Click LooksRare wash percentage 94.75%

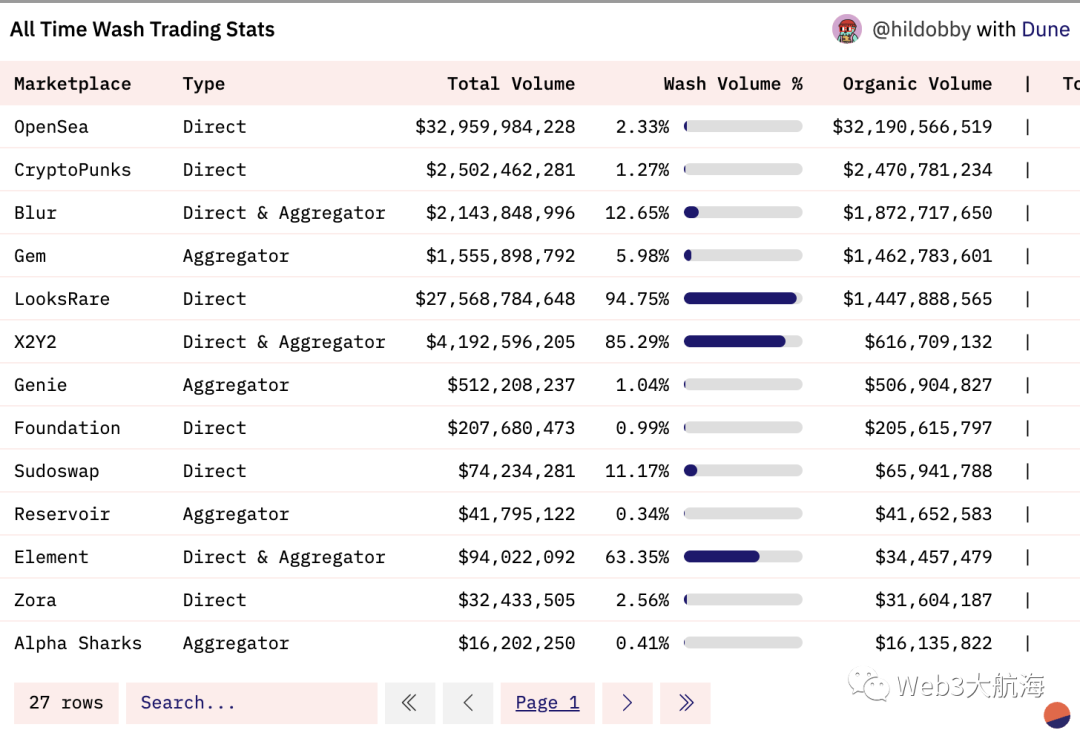(x=637, y=299)
